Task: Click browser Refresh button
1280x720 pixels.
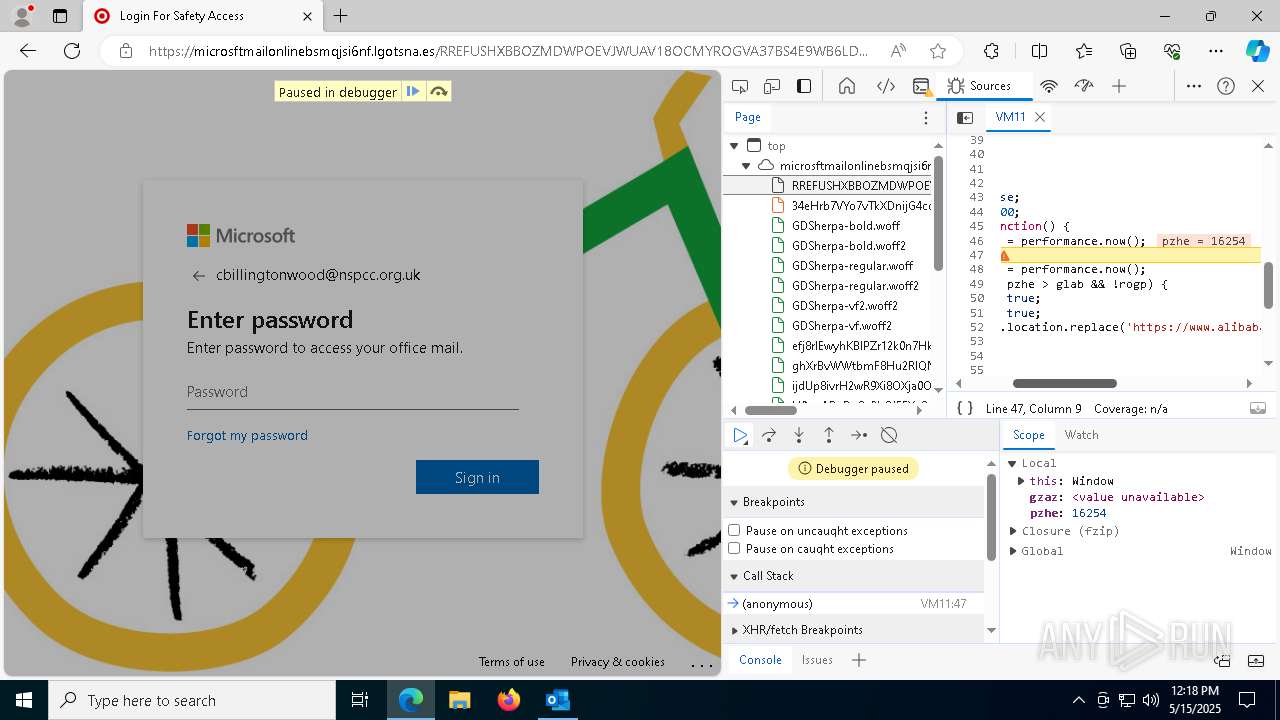Action: pyautogui.click(x=72, y=51)
